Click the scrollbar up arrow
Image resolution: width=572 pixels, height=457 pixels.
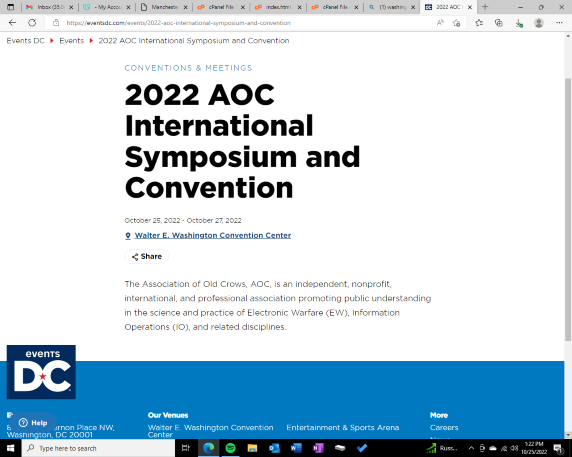click(568, 36)
